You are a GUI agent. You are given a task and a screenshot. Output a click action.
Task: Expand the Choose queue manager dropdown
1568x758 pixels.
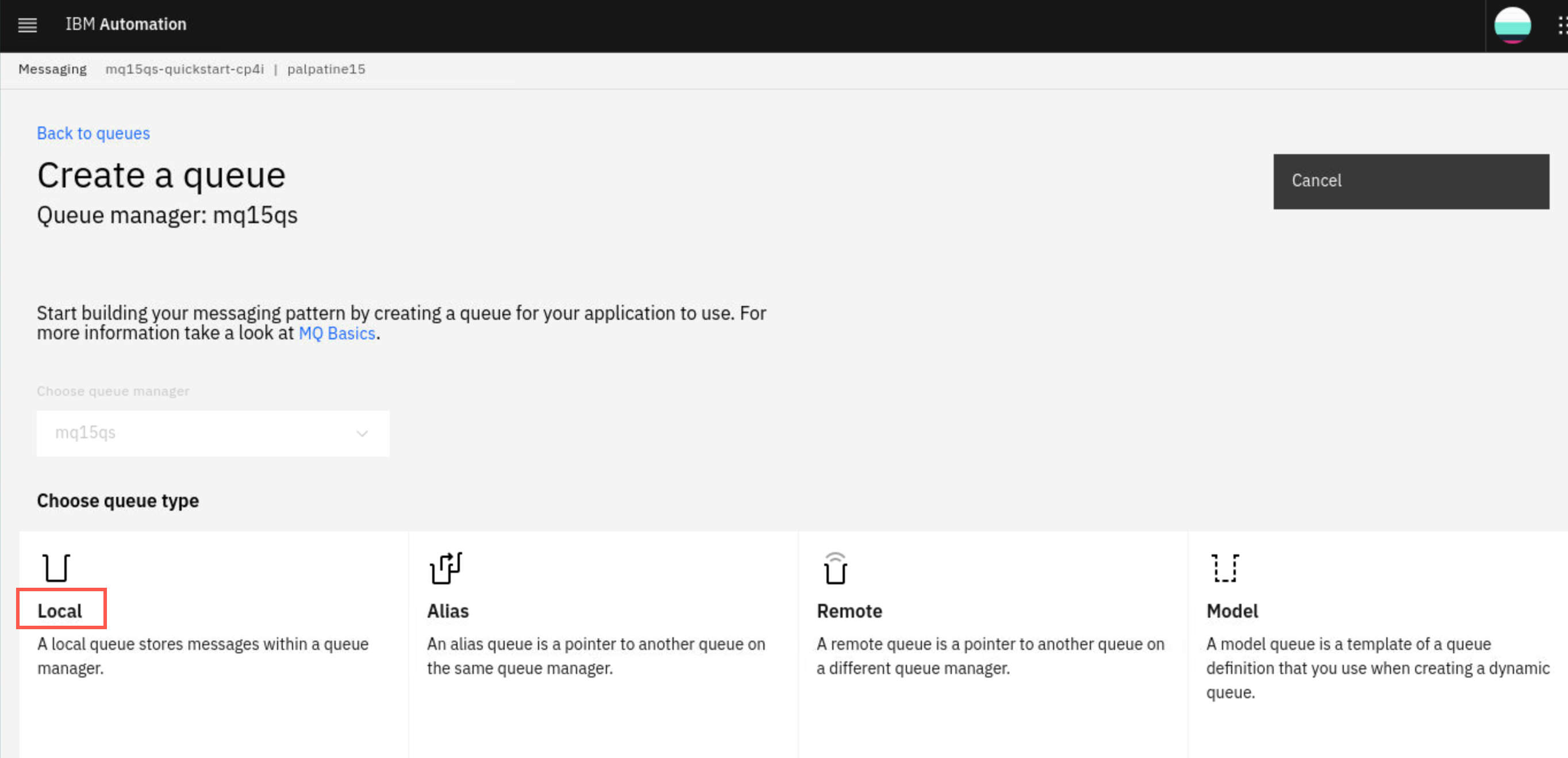213,433
